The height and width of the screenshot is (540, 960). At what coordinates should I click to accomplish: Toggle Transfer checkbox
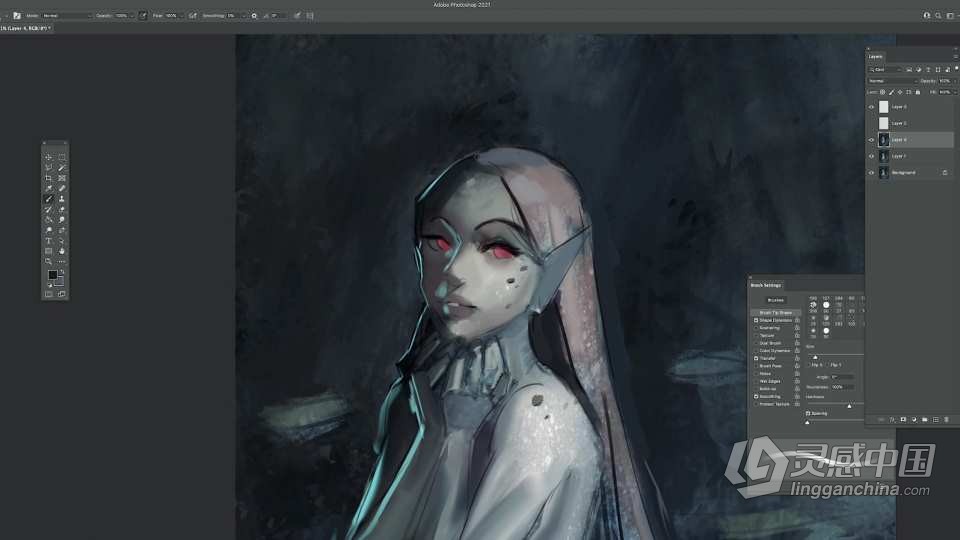click(756, 358)
